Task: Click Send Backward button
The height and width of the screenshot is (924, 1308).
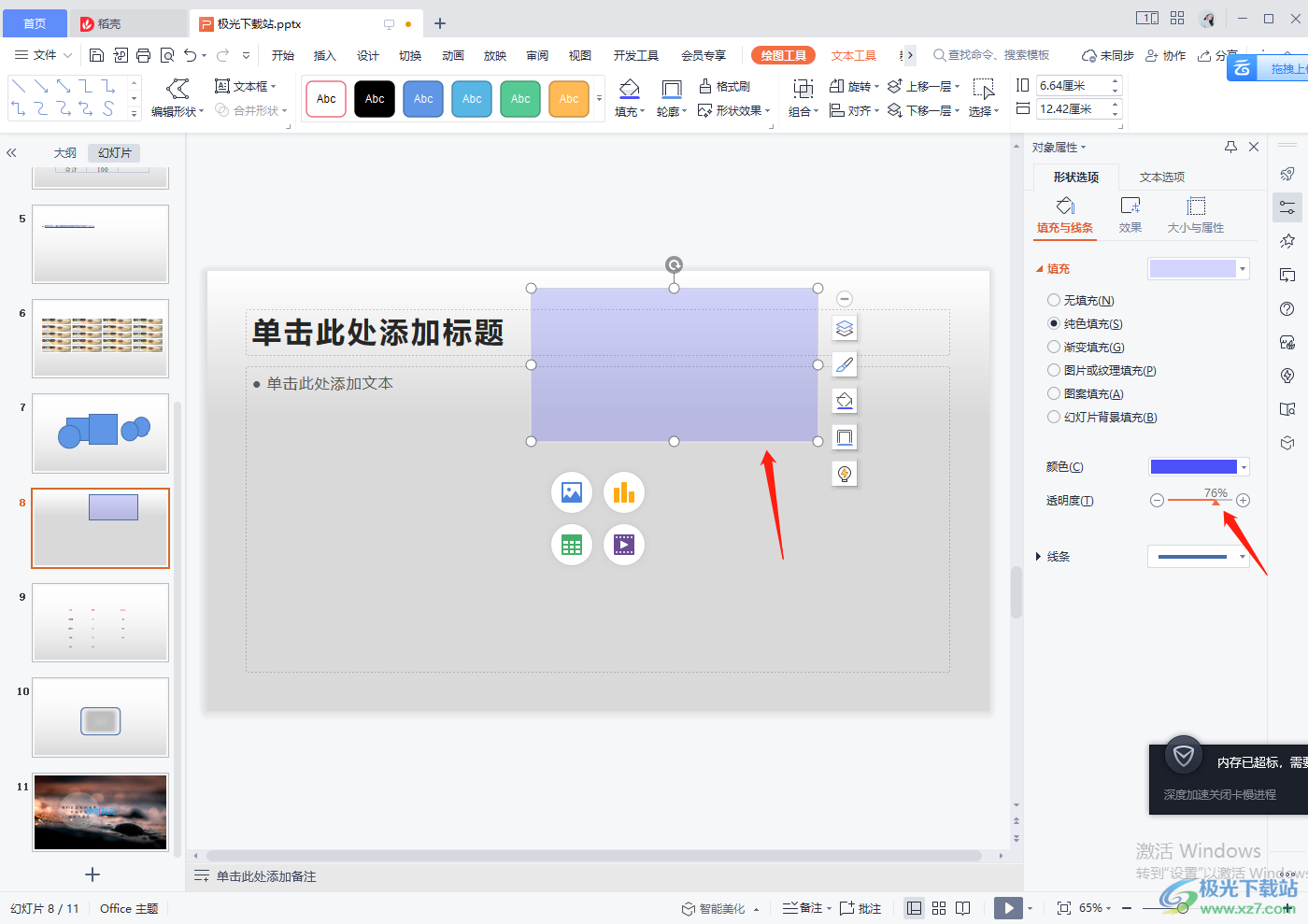Action: (x=923, y=110)
